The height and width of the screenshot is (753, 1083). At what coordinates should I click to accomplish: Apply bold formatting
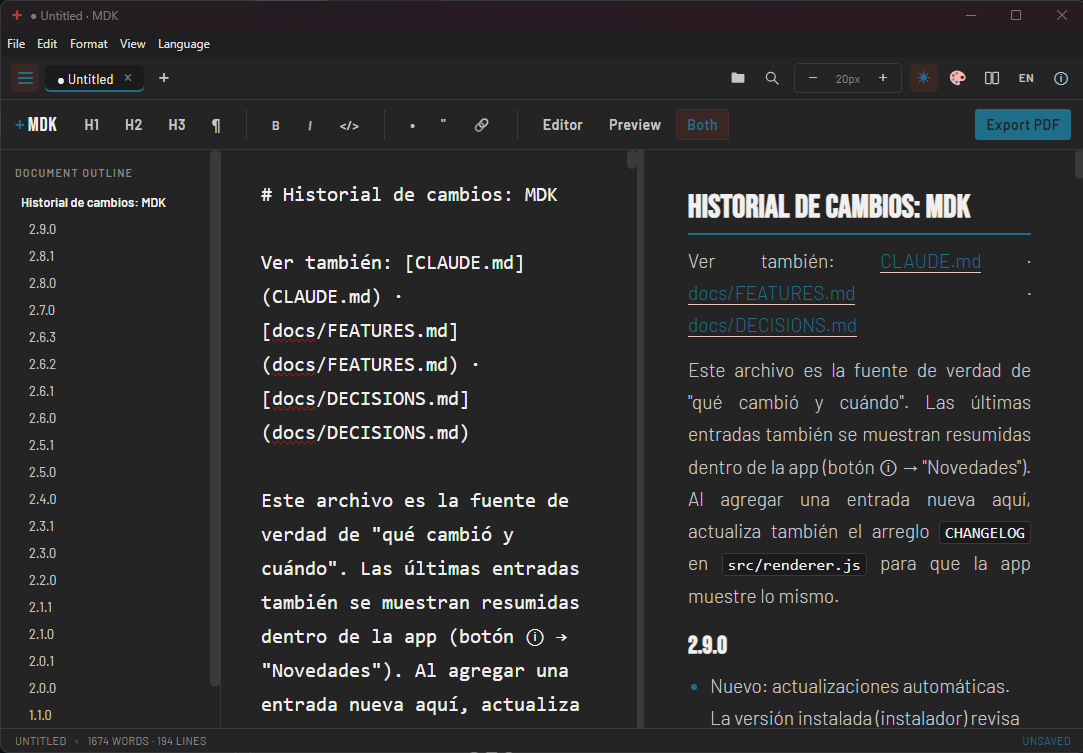(276, 125)
